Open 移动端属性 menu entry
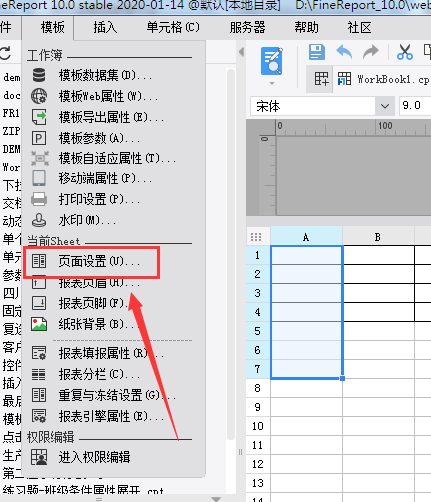Image resolution: width=431 pixels, height=502 pixels. (x=106, y=179)
